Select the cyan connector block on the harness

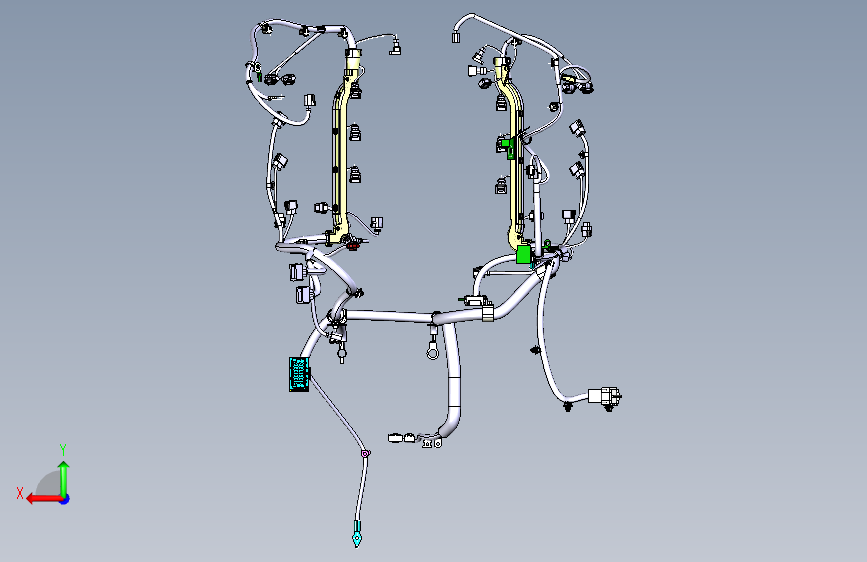click(x=299, y=374)
